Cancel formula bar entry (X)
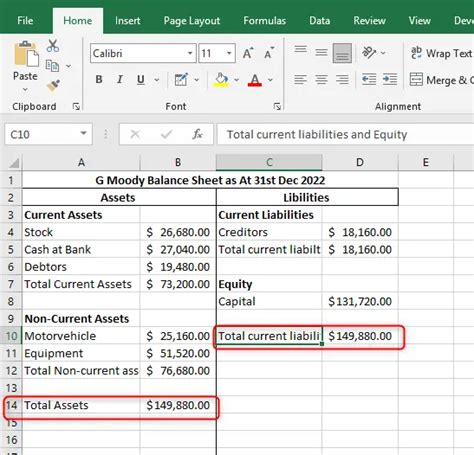The image size is (474, 455). coord(135,134)
